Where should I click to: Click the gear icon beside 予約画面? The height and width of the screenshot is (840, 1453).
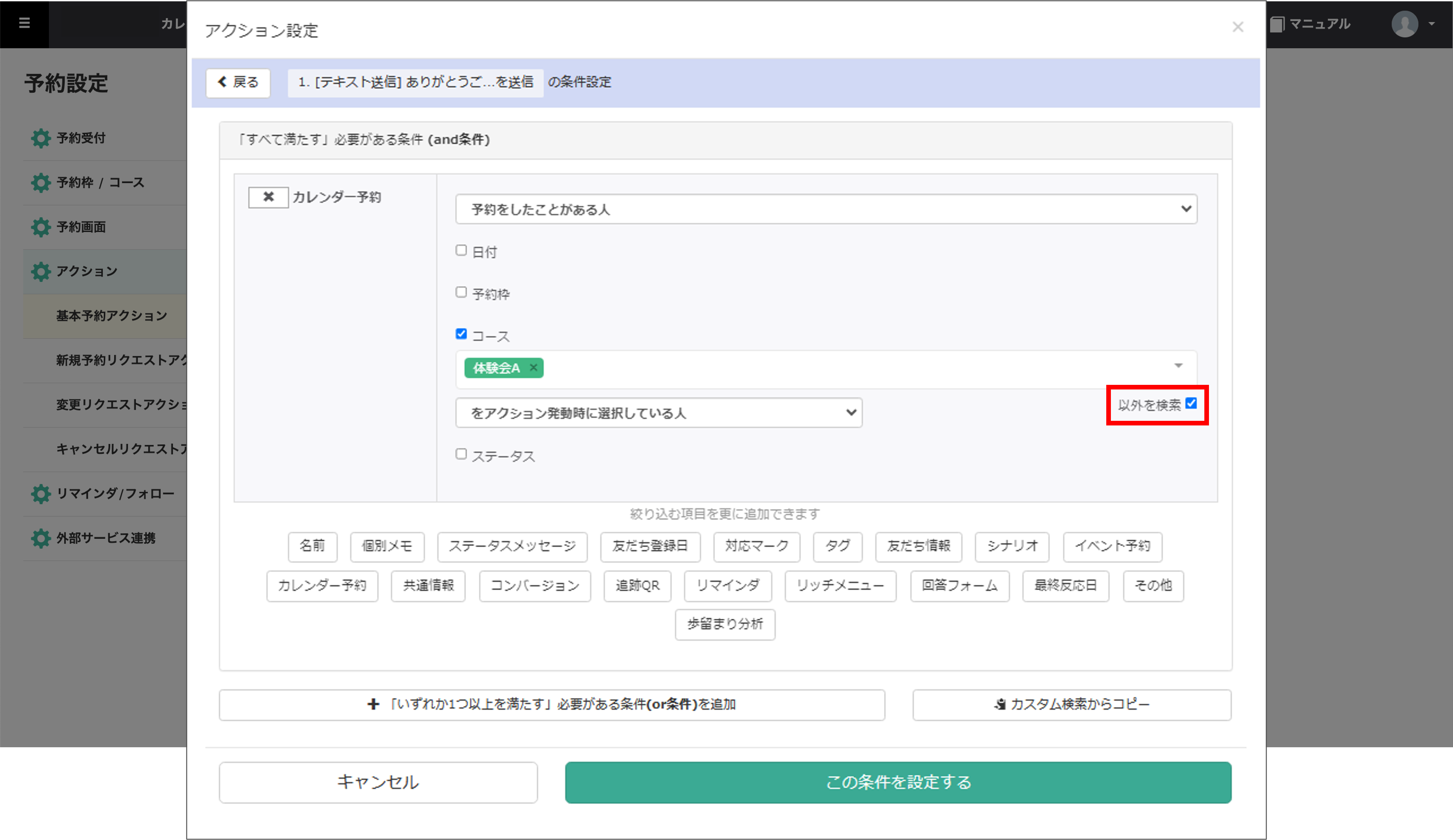click(41, 227)
